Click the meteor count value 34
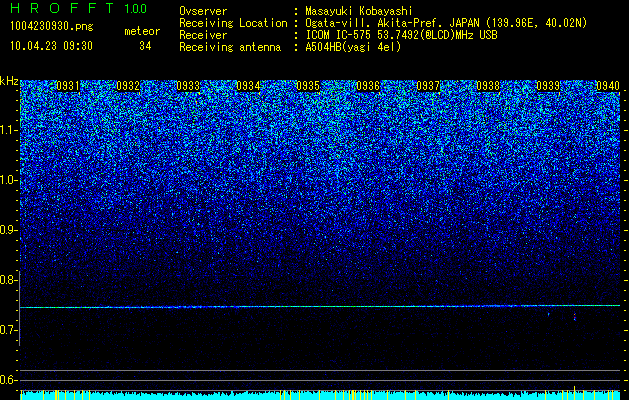 click(145, 46)
